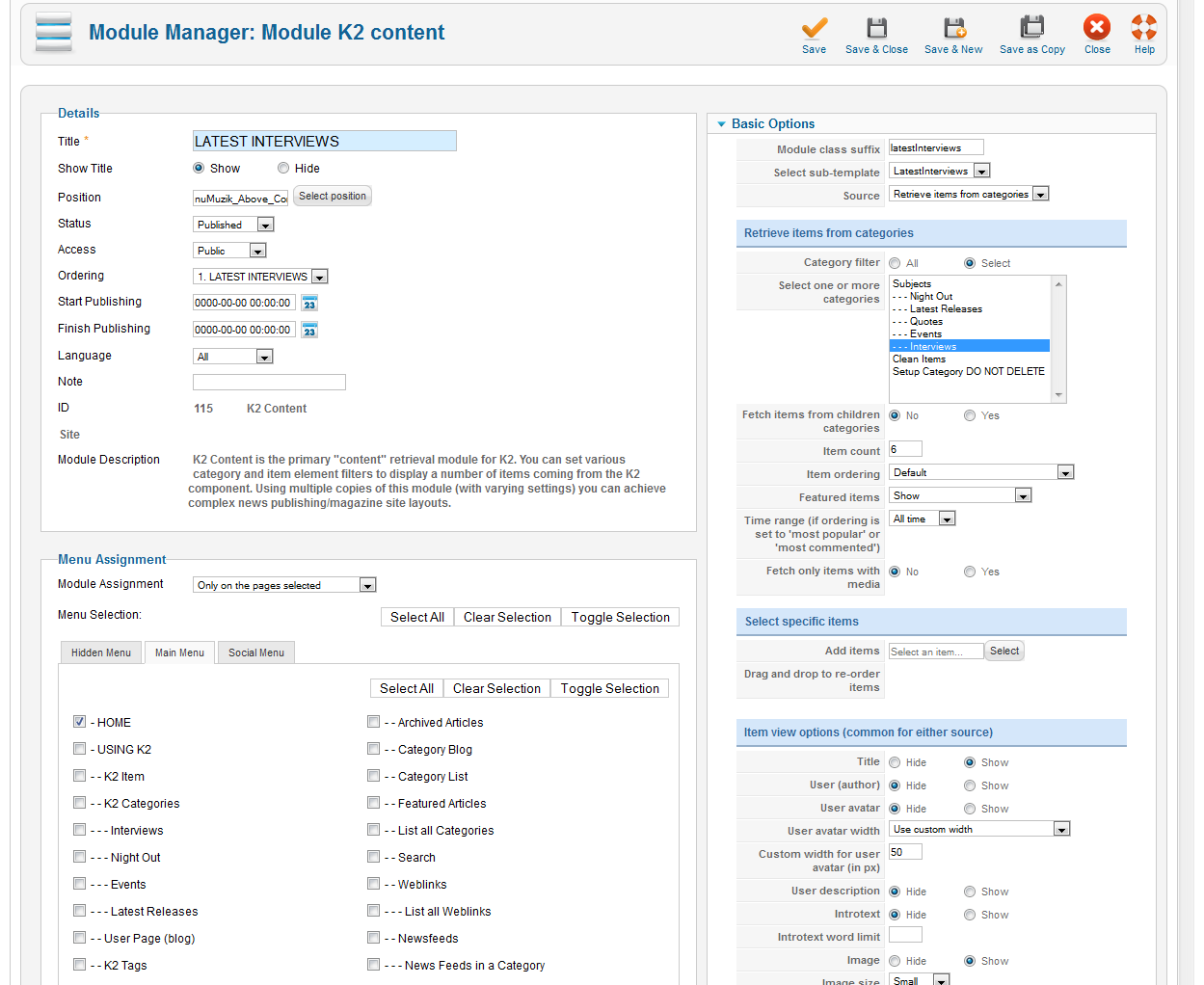Image resolution: width=1204 pixels, height=985 pixels.
Task: Click the categories list scrollbar
Action: point(1058,339)
